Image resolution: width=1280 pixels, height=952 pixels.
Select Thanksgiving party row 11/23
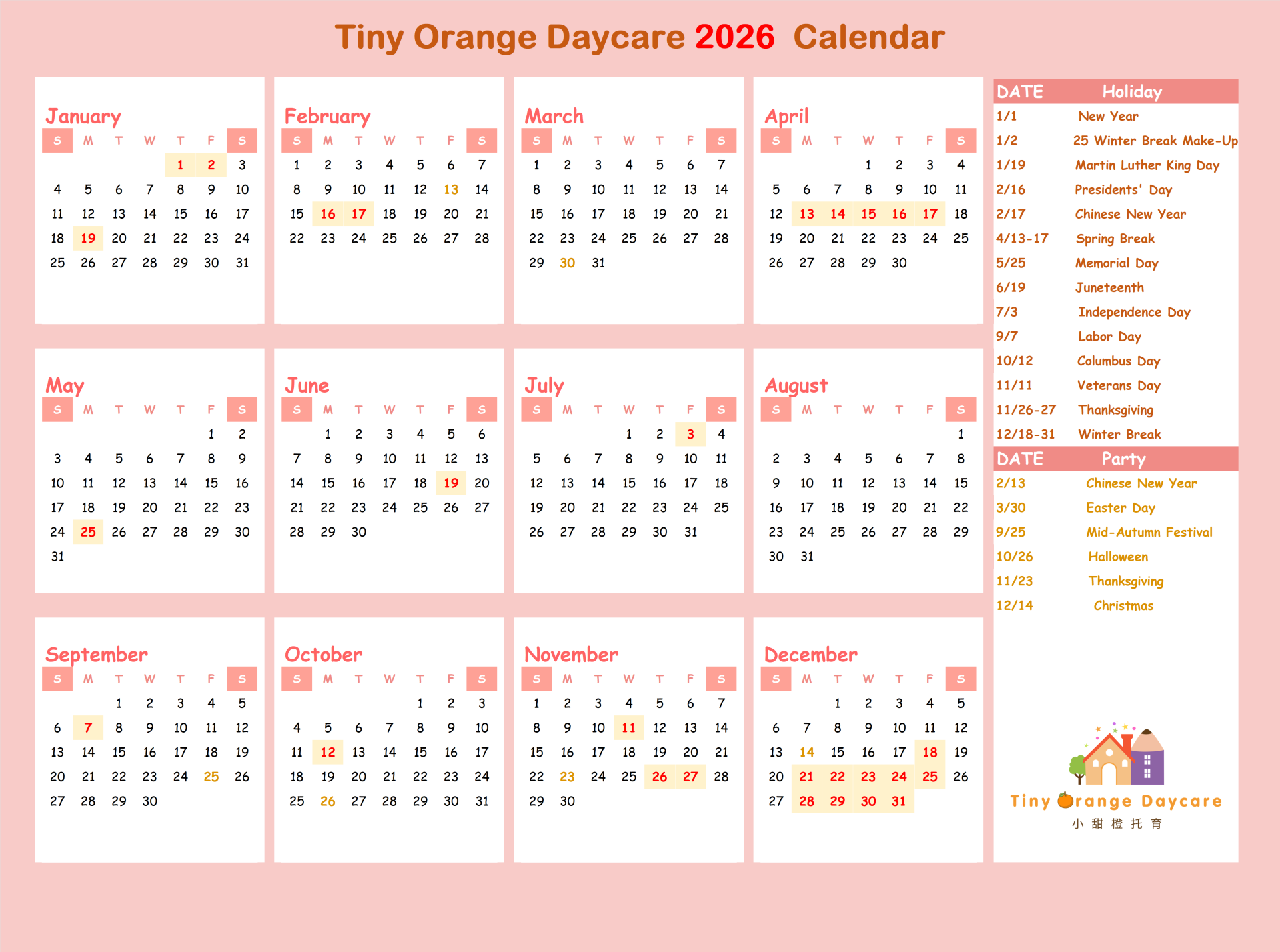pyautogui.click(x=1115, y=581)
